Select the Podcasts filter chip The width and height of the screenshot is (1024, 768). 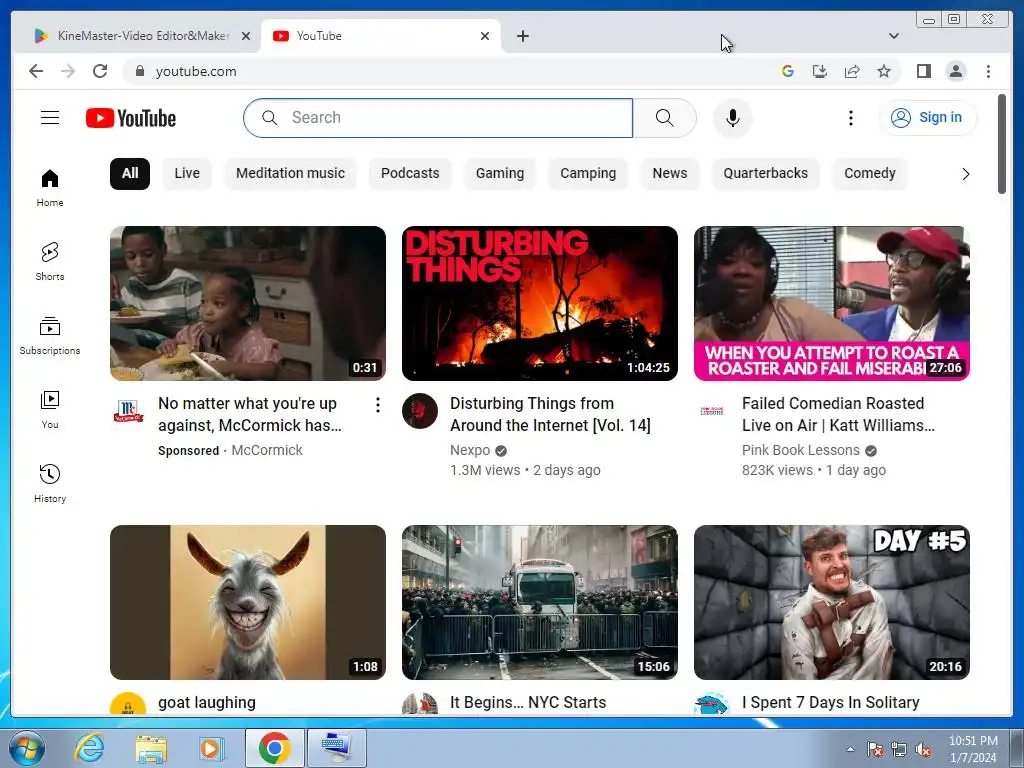pos(410,174)
